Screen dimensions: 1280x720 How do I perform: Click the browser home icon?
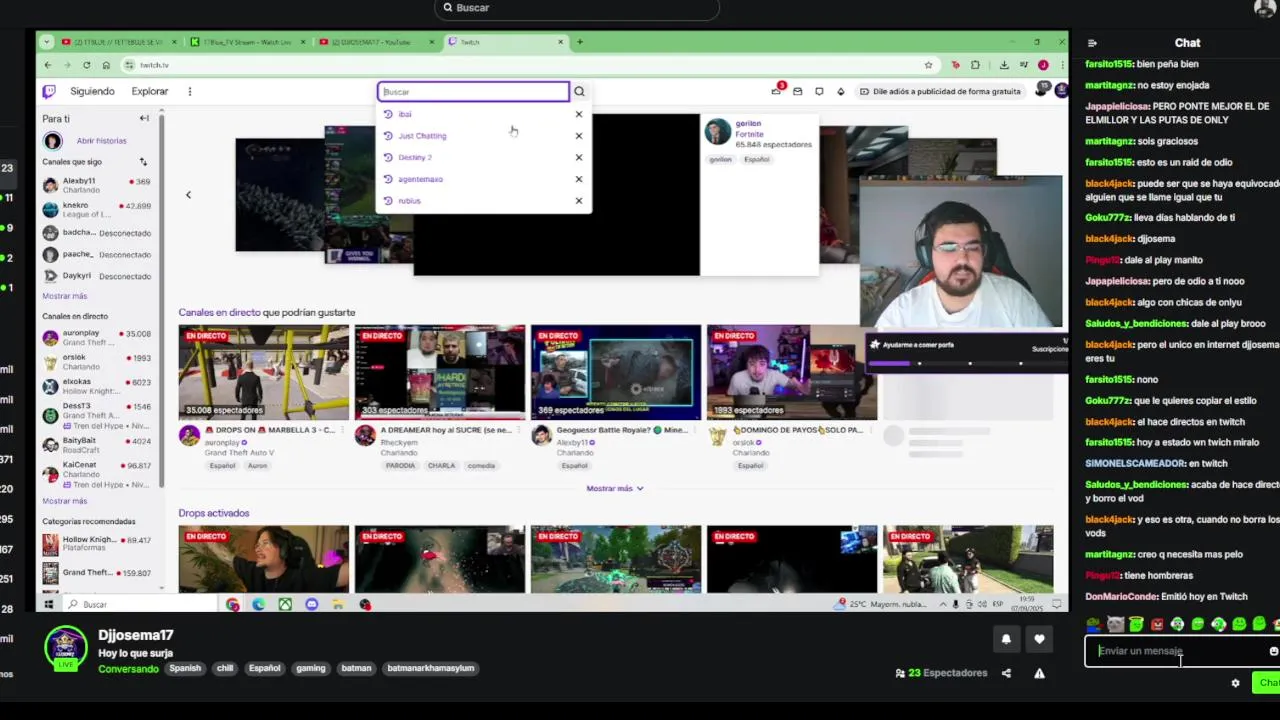pos(106,65)
